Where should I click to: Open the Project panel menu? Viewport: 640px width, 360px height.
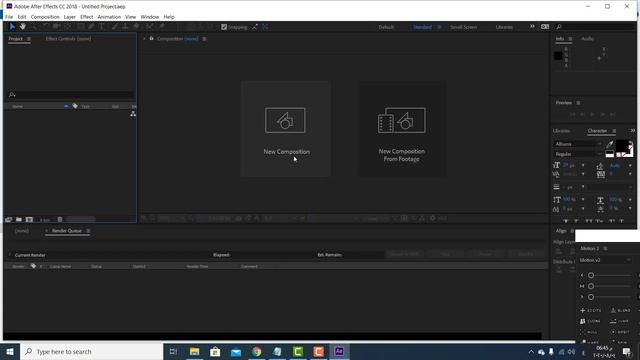pyautogui.click(x=29, y=39)
